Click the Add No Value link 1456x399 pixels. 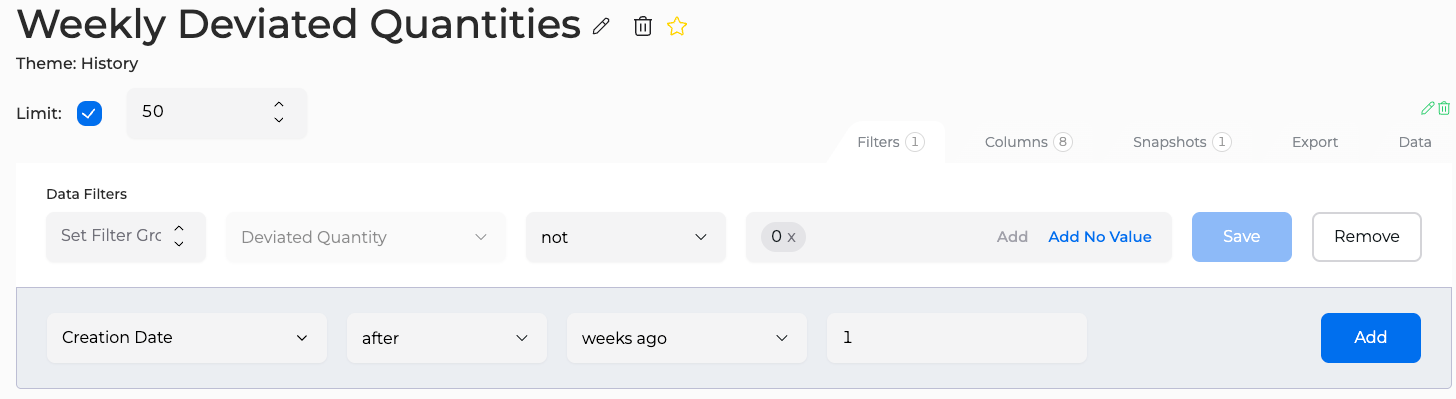[x=1100, y=237]
